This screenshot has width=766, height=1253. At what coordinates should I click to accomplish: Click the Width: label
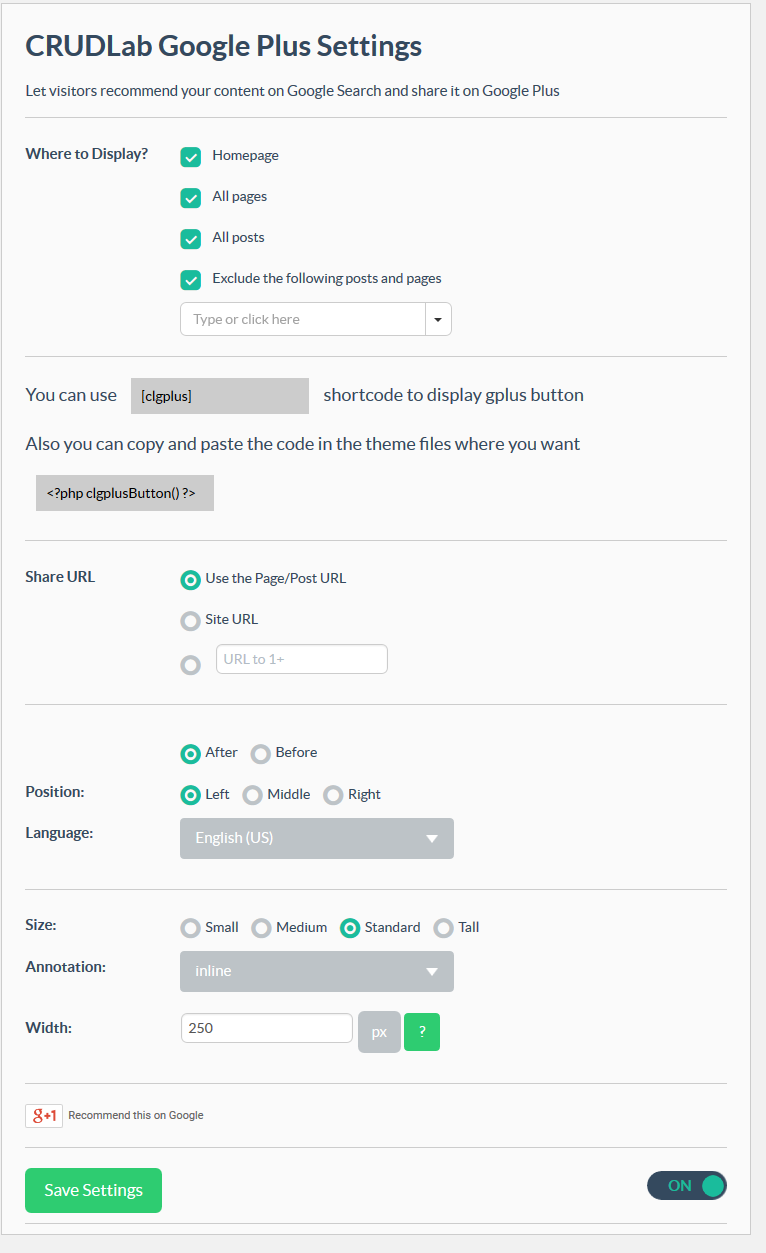point(48,1027)
